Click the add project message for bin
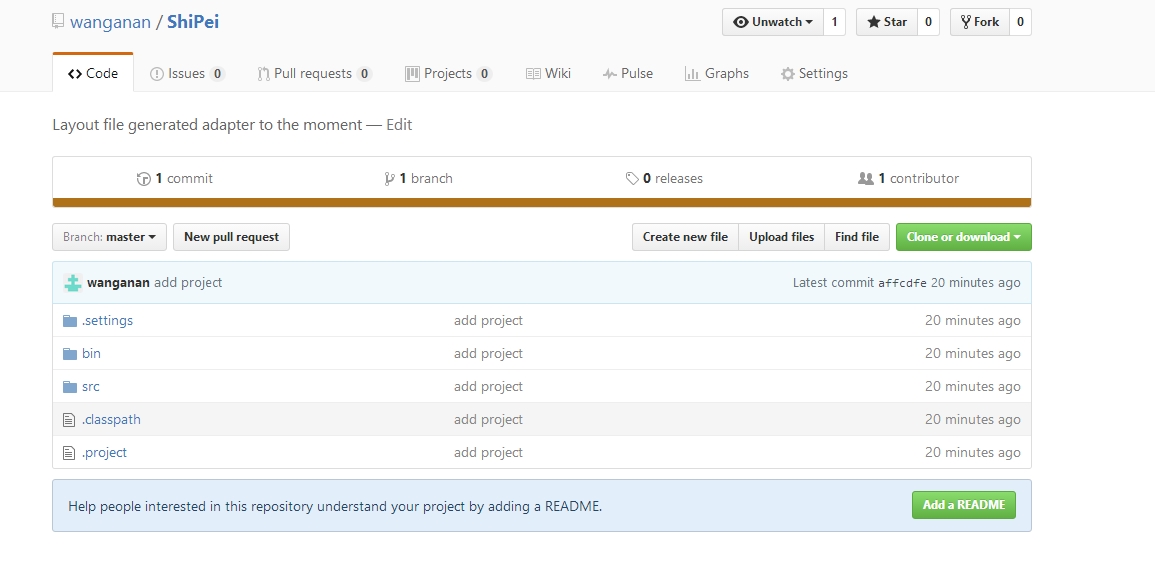1155x581 pixels. pyautogui.click(x=488, y=353)
